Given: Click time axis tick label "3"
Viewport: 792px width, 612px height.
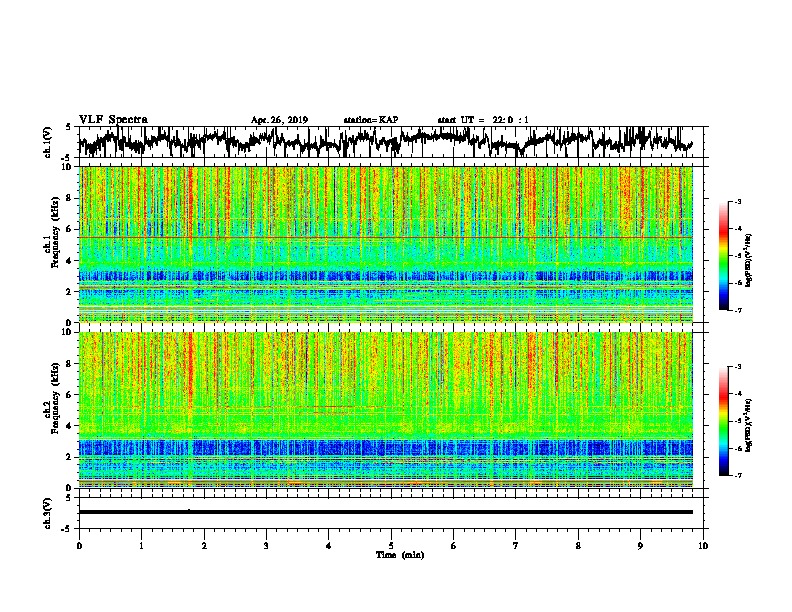Looking at the screenshot, I should 266,546.
